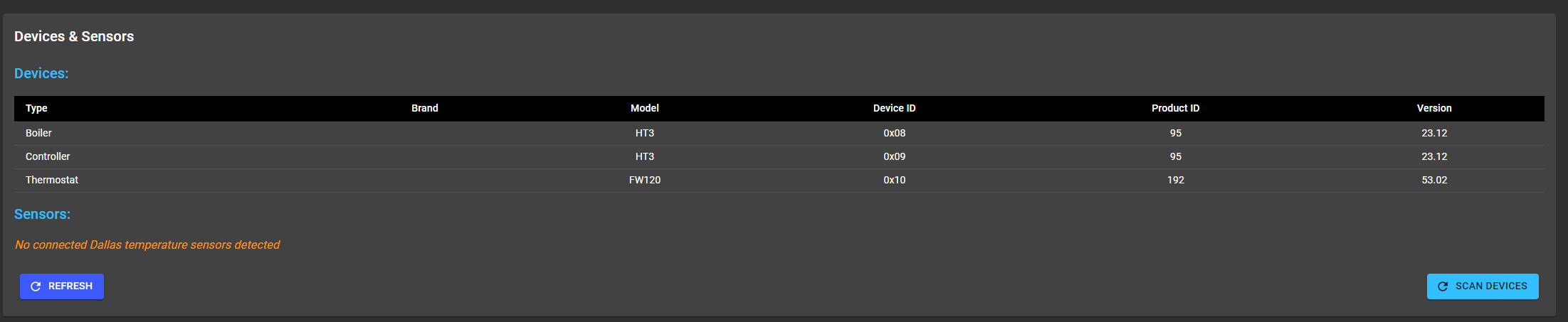The image size is (1568, 322).
Task: Click the Type column header
Action: [x=36, y=108]
